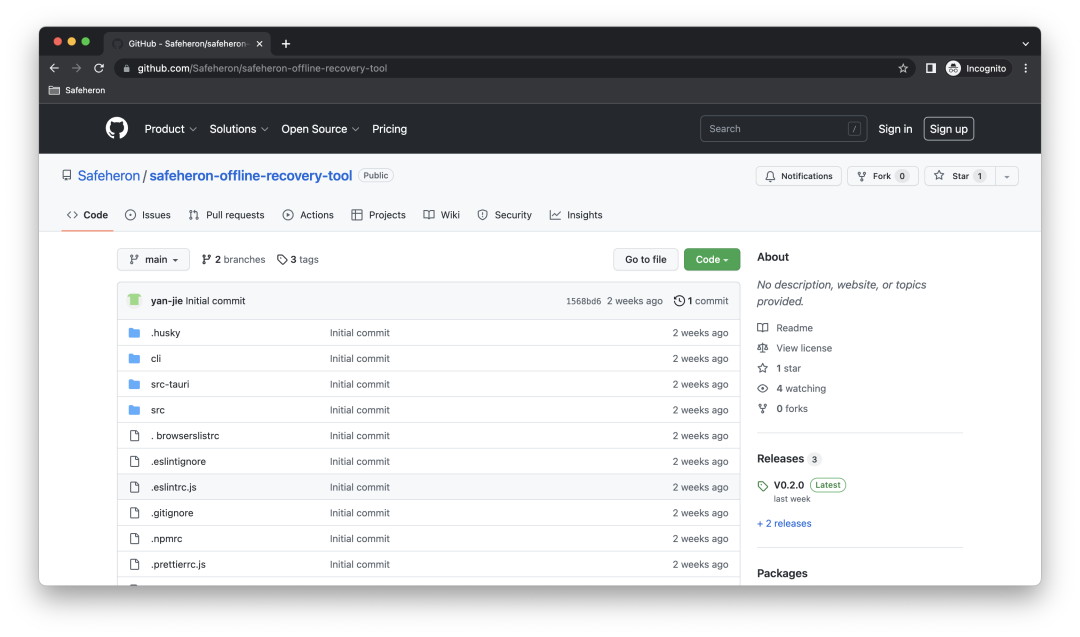Click the .npmrc file icon
This screenshot has width=1080, height=637.
(134, 539)
